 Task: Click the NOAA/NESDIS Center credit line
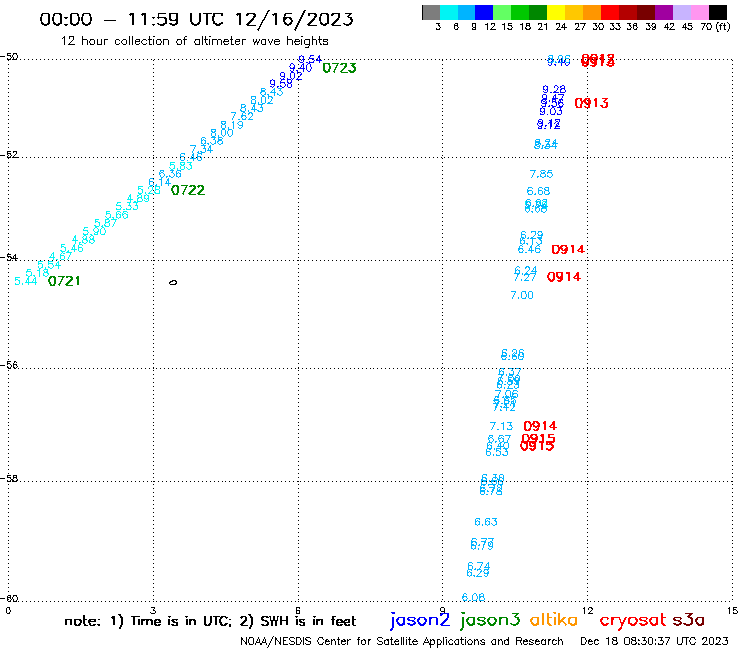click(402, 642)
